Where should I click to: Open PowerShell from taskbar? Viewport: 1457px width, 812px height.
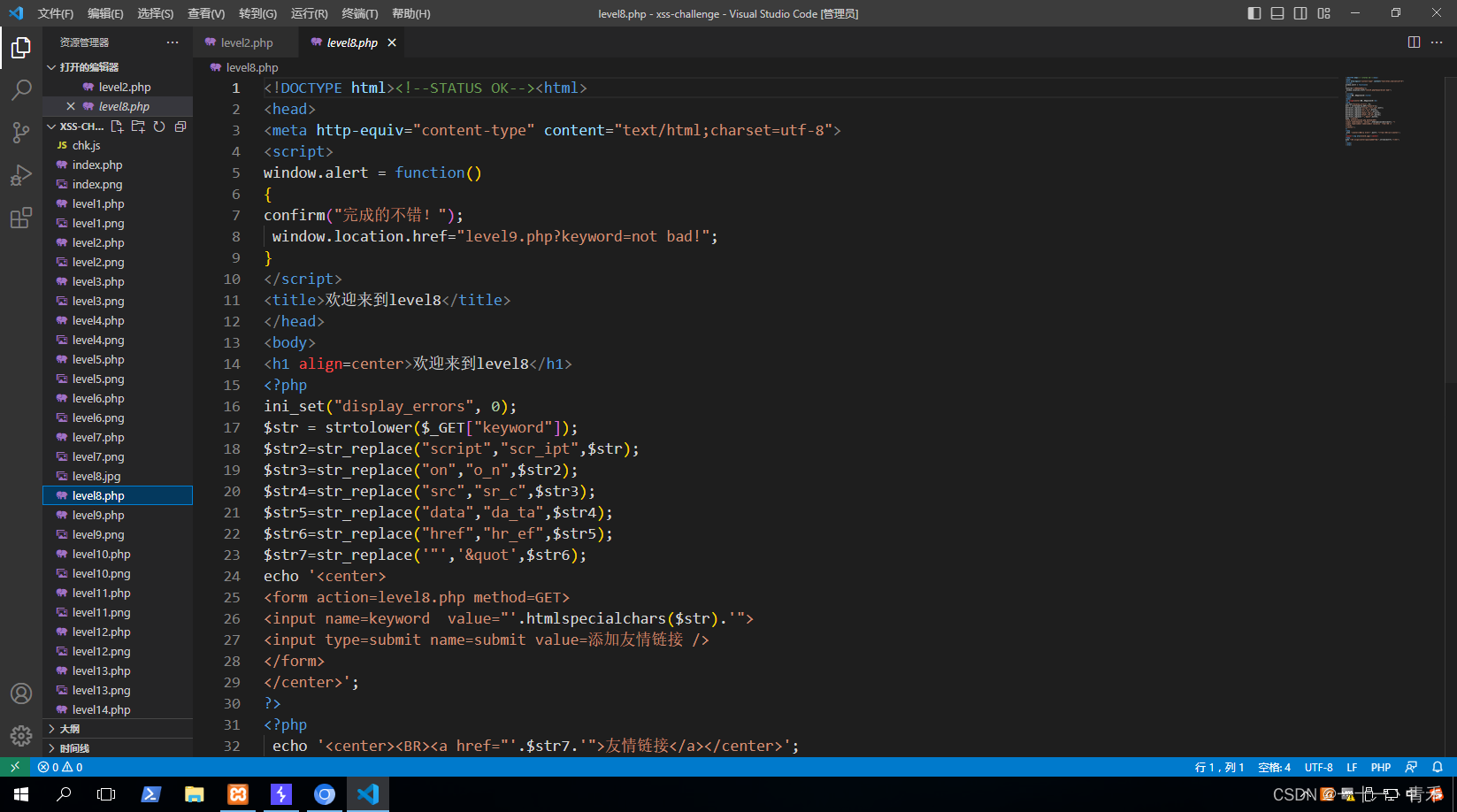point(150,794)
